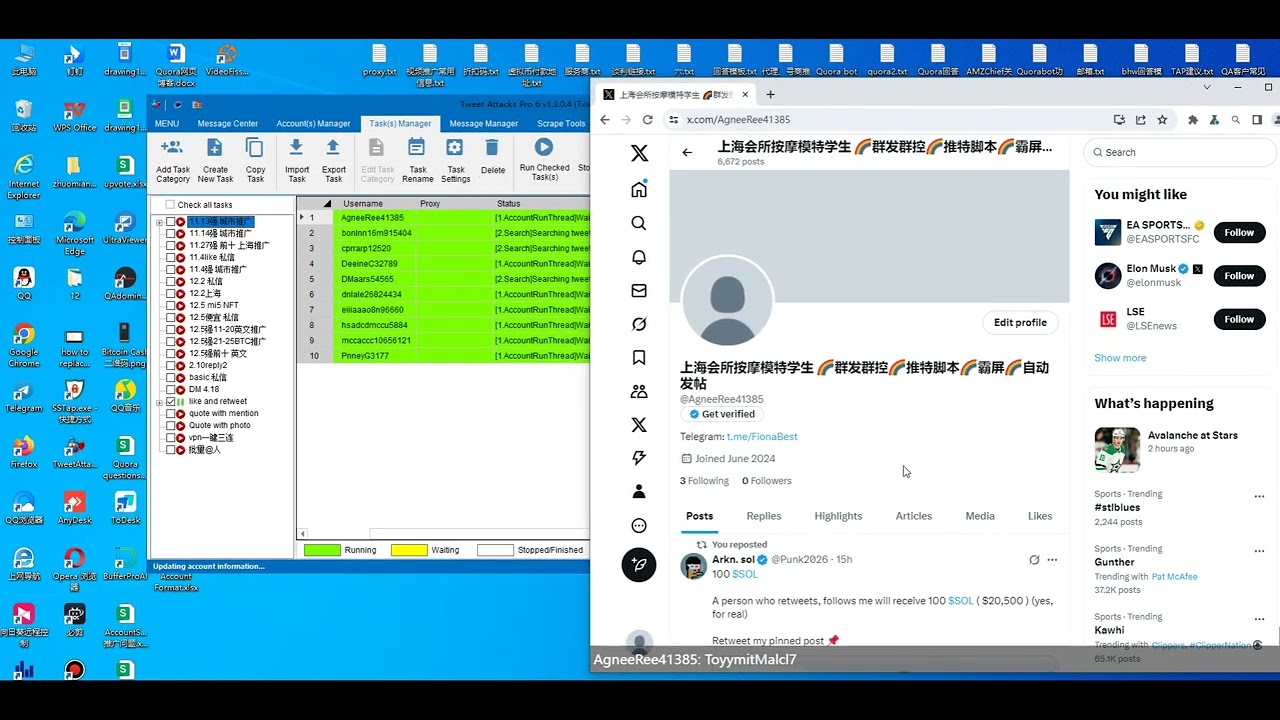Open t.me/FionaBest Telegram link
This screenshot has height=720, width=1280.
click(x=762, y=437)
